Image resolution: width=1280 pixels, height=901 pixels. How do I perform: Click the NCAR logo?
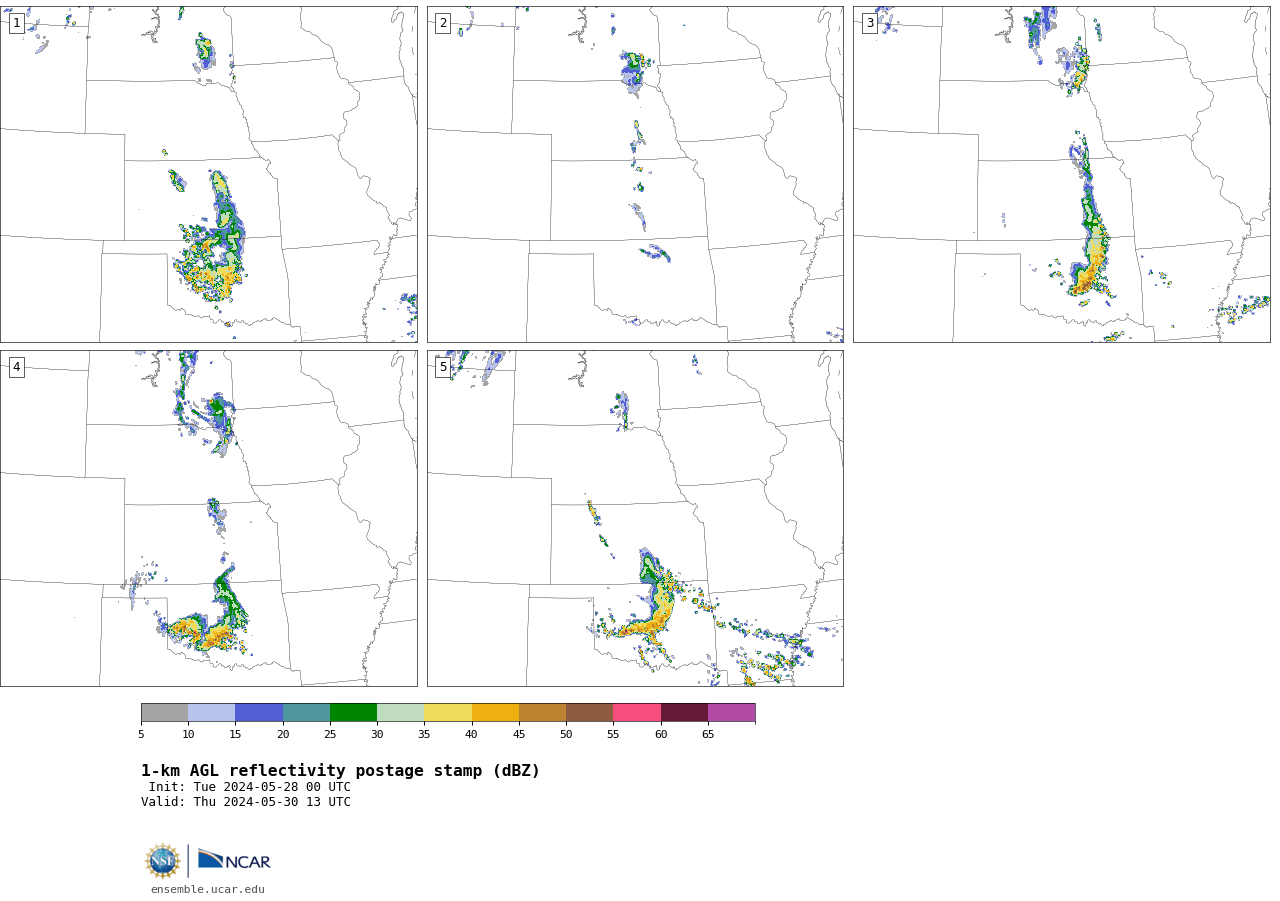coord(234,861)
